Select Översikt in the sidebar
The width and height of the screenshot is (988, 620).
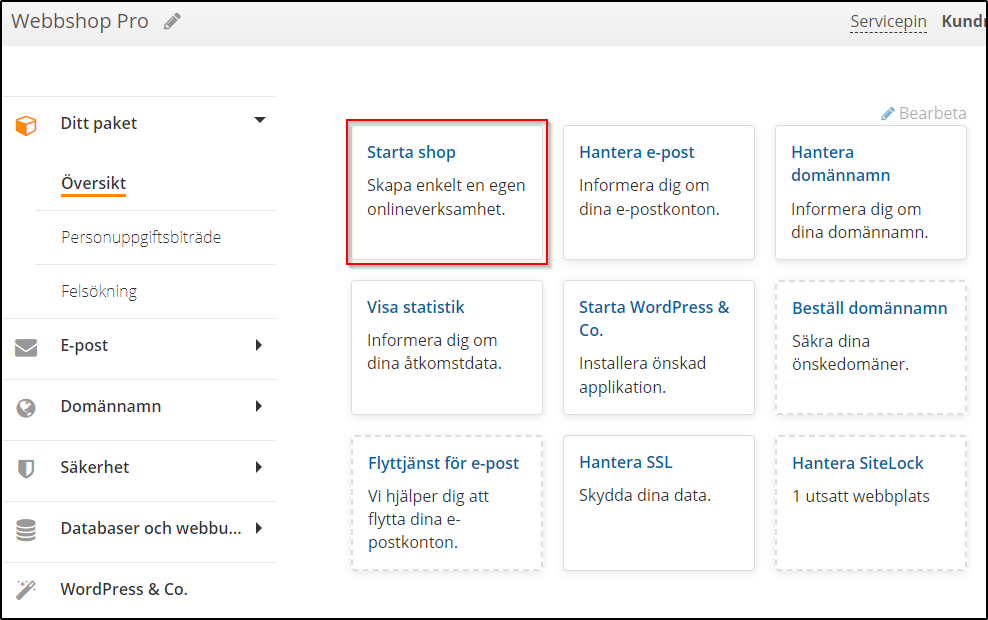(x=93, y=184)
